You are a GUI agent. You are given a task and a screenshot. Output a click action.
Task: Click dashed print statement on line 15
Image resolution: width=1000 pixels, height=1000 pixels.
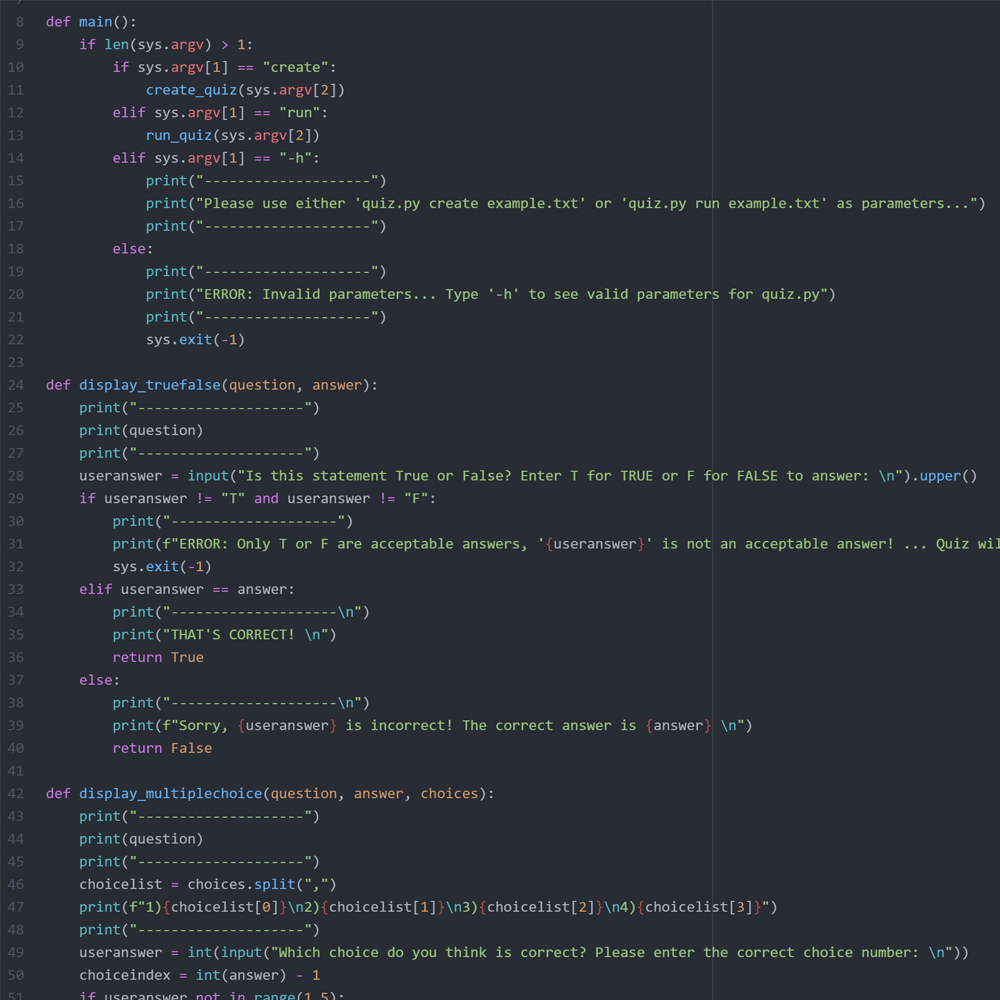coord(266,181)
